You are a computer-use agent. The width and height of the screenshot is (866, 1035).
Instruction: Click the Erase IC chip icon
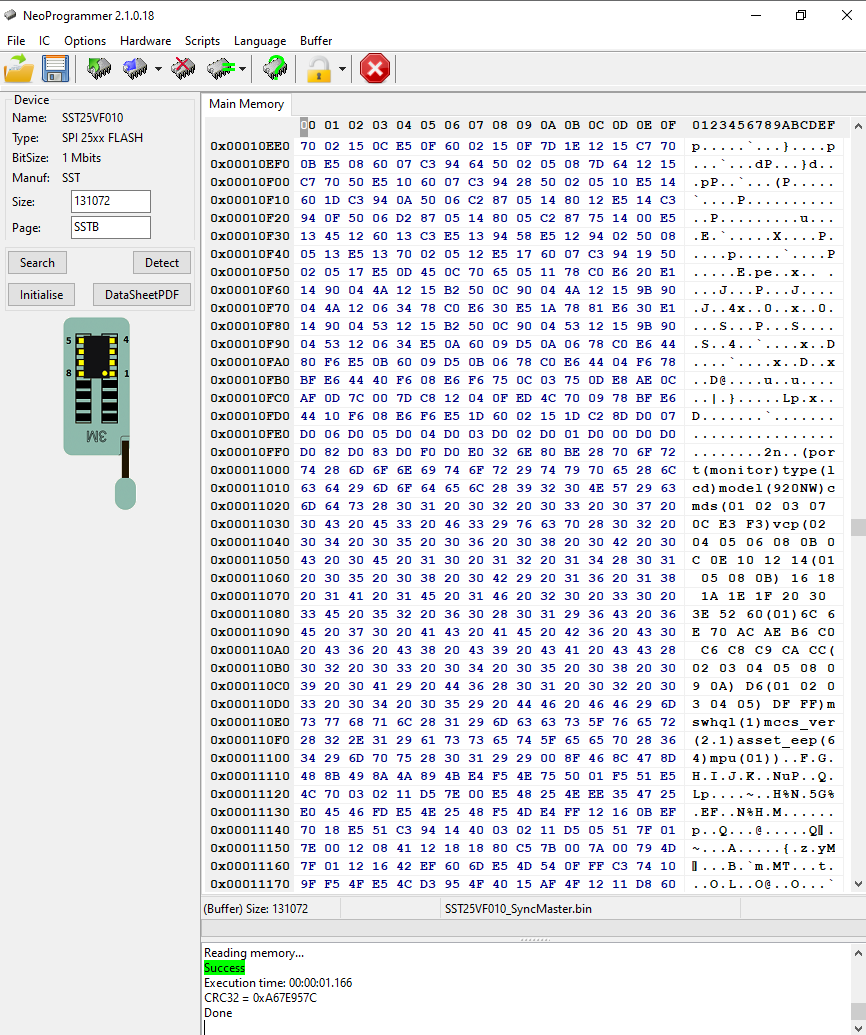183,68
